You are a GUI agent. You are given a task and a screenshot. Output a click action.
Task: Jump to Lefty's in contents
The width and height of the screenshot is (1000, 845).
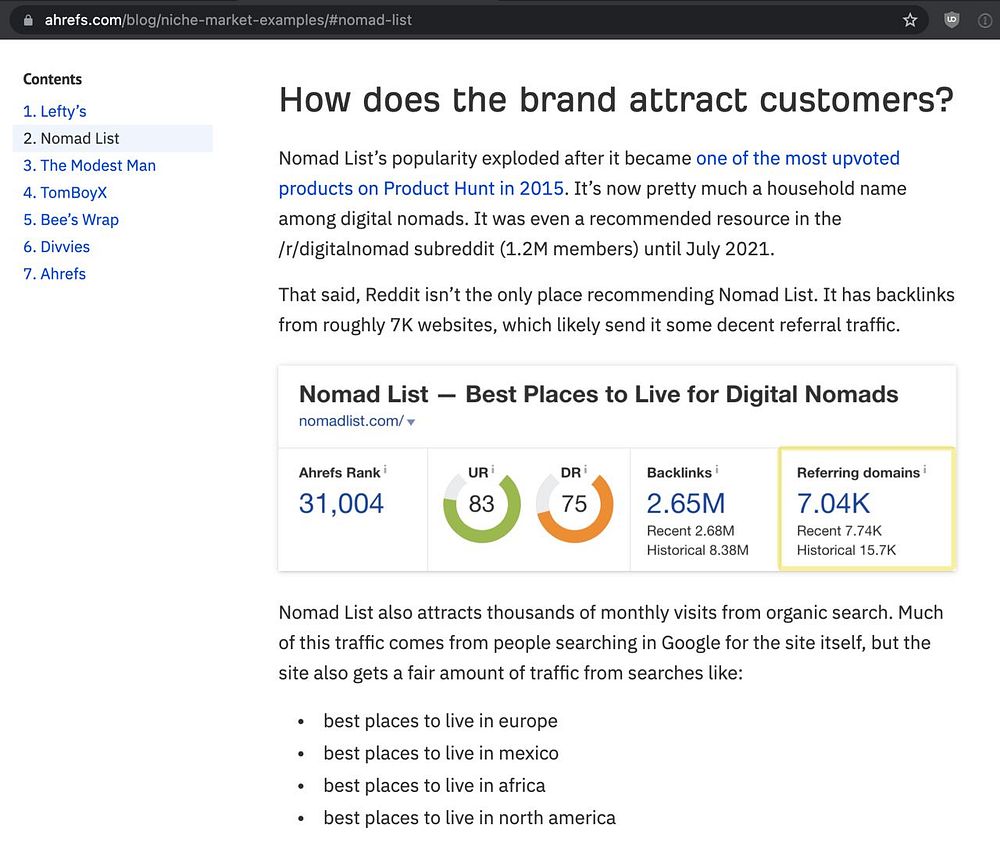55,111
